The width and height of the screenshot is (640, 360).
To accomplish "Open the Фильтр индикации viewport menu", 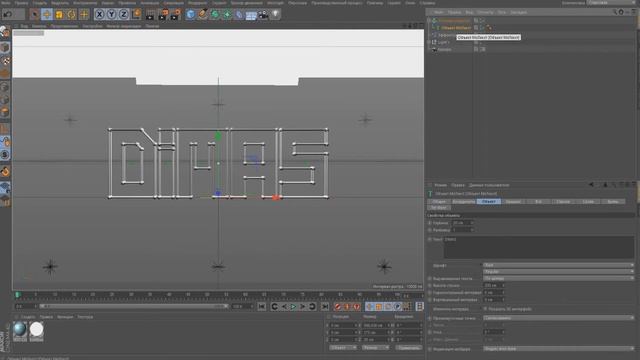I will click(x=123, y=26).
